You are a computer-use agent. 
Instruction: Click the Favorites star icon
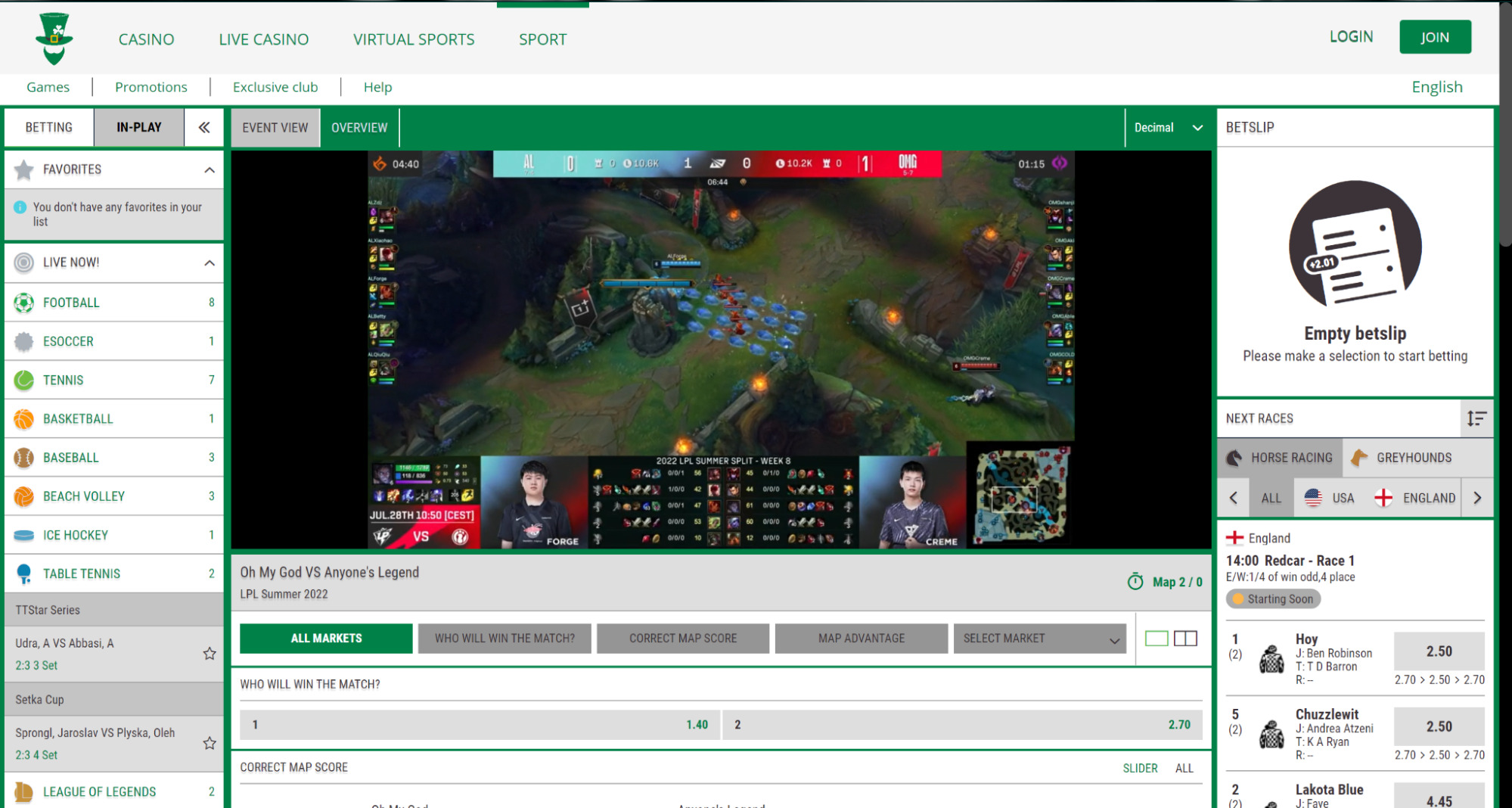coord(24,169)
